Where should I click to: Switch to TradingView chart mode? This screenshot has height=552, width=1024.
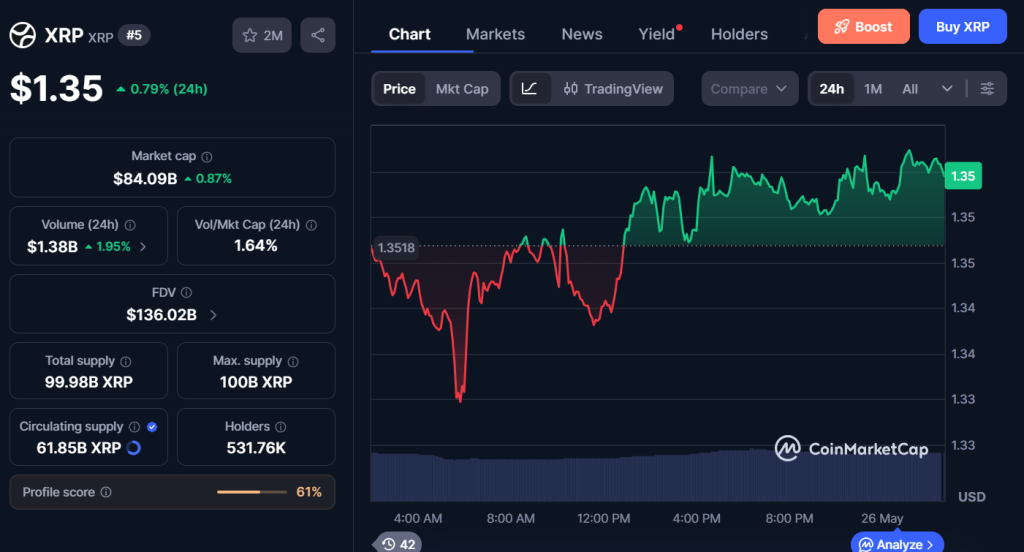click(613, 89)
